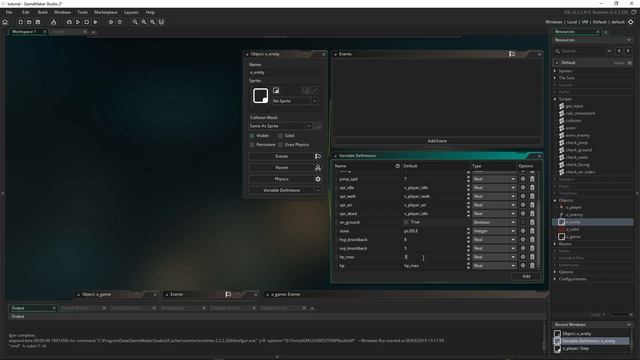Open an existing project from toolbar
Screen dimensions: 640x360
tap(29, 22)
